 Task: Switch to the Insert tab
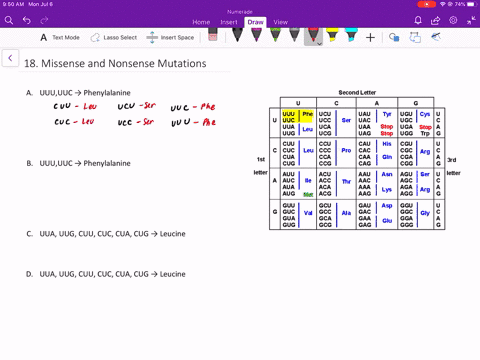[229, 22]
